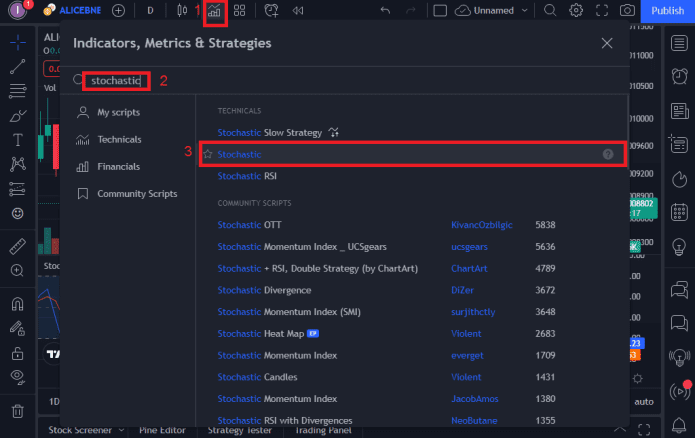Add the Stochastic Heat Map script
This screenshot has height=438, width=695.
click(x=261, y=333)
